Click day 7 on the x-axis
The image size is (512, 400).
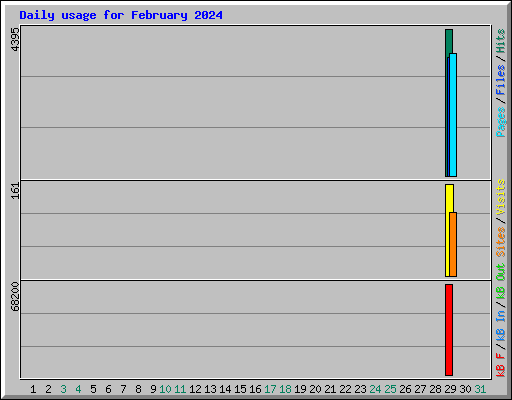[x=123, y=389]
